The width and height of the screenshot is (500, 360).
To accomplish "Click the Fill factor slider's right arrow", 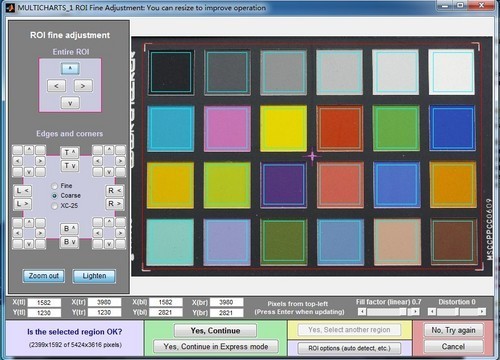I will click(415, 312).
